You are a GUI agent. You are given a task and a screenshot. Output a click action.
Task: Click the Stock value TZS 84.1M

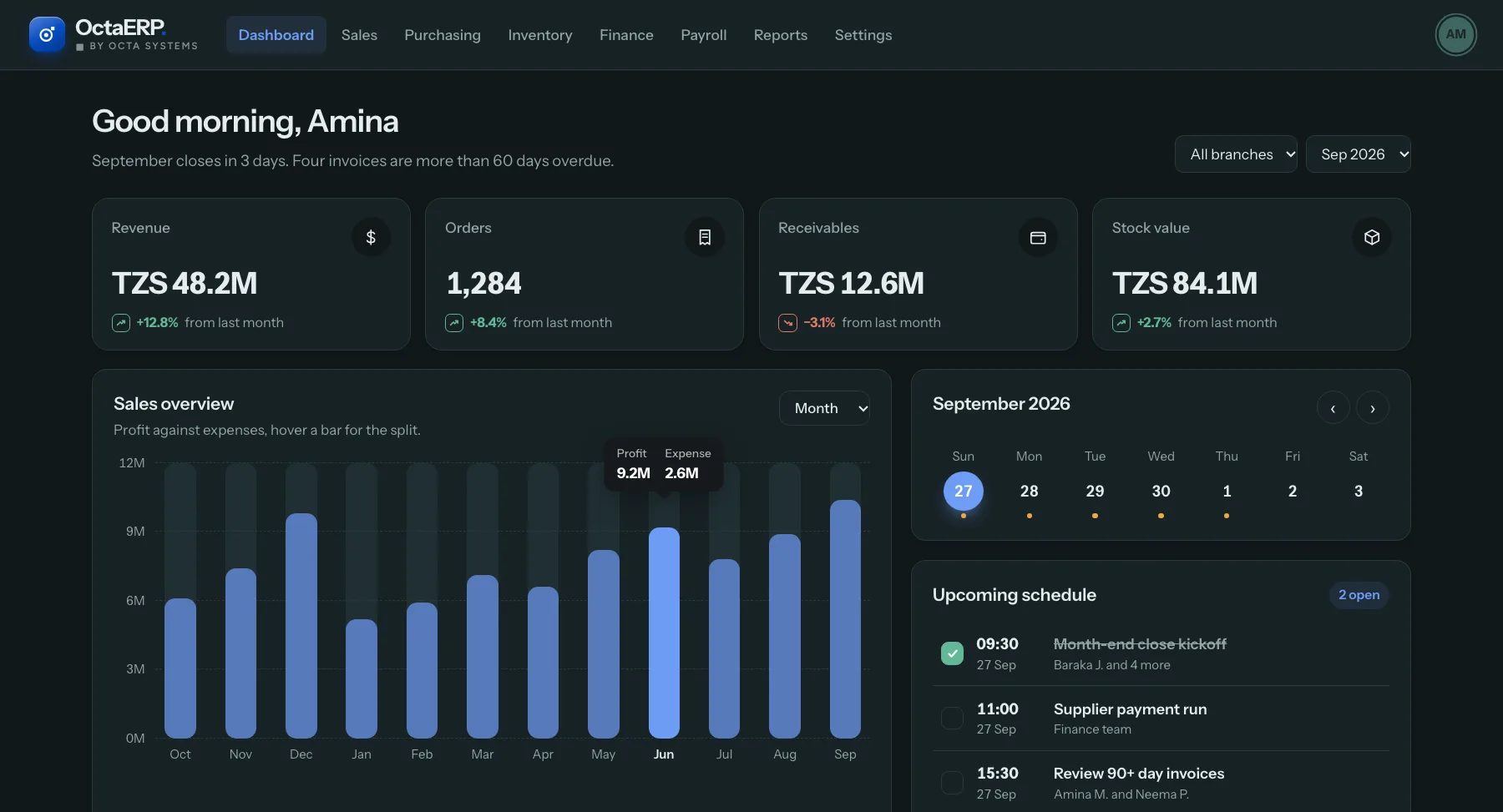tap(1185, 284)
